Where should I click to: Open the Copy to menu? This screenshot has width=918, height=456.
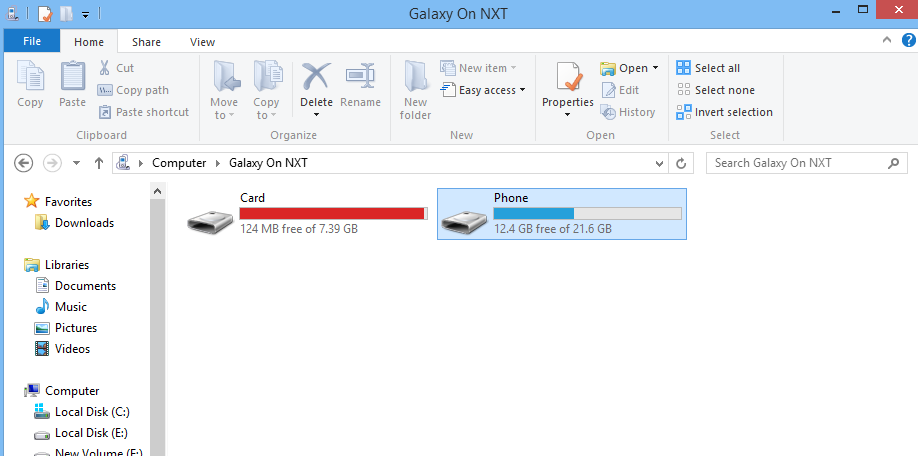pos(266,90)
